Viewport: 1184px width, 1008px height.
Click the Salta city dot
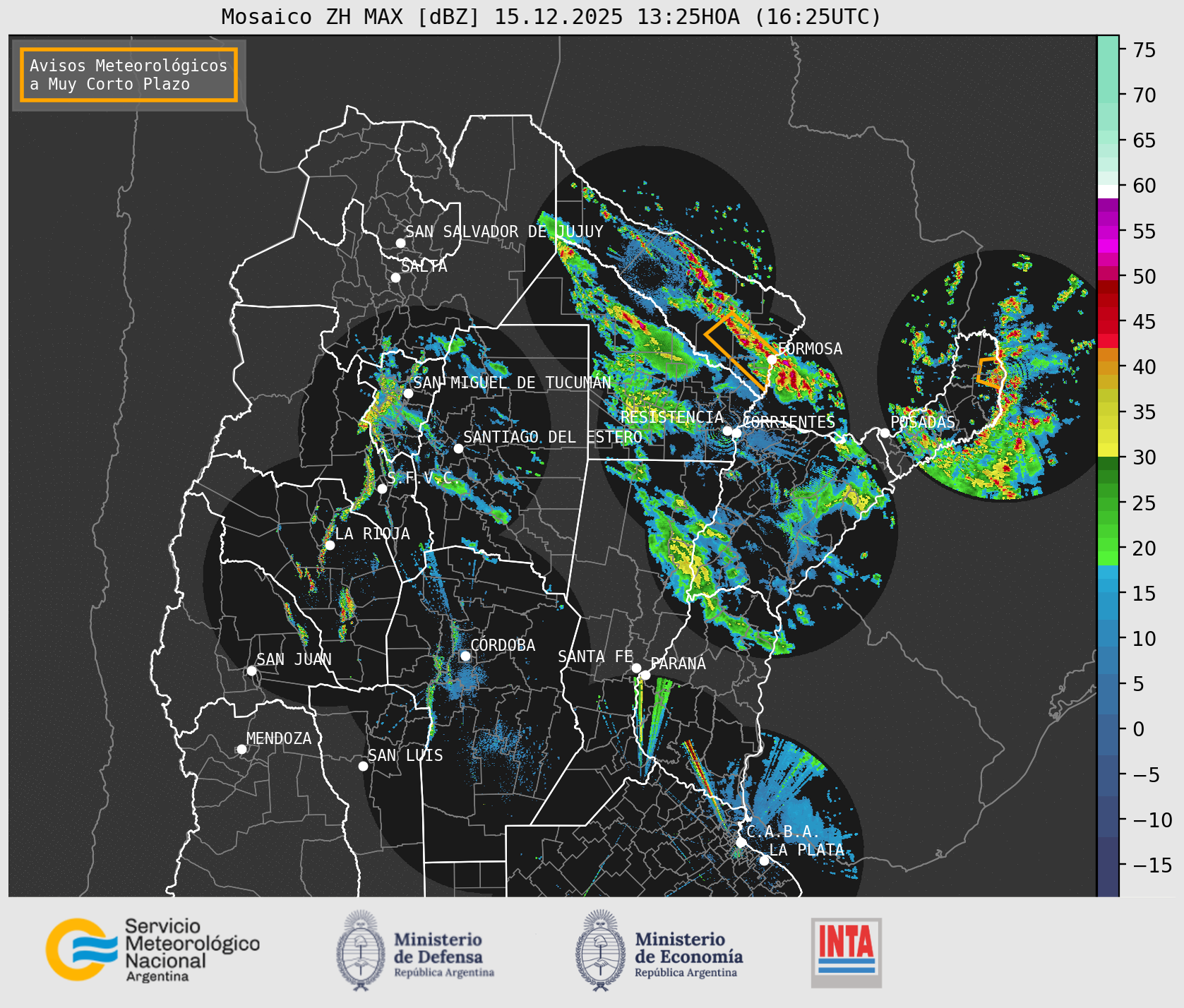click(396, 277)
